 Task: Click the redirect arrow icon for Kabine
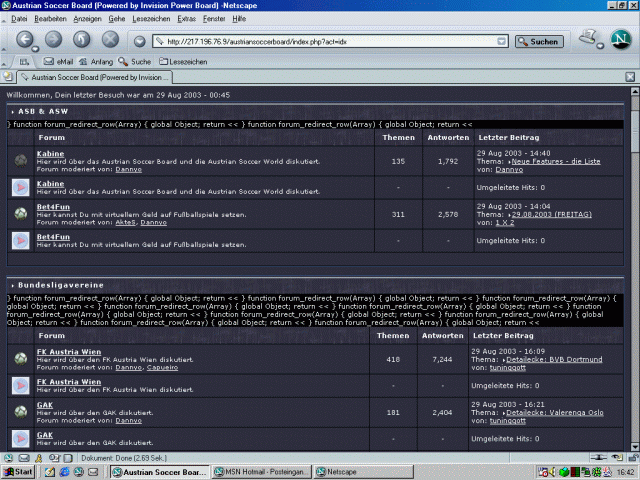20,188
